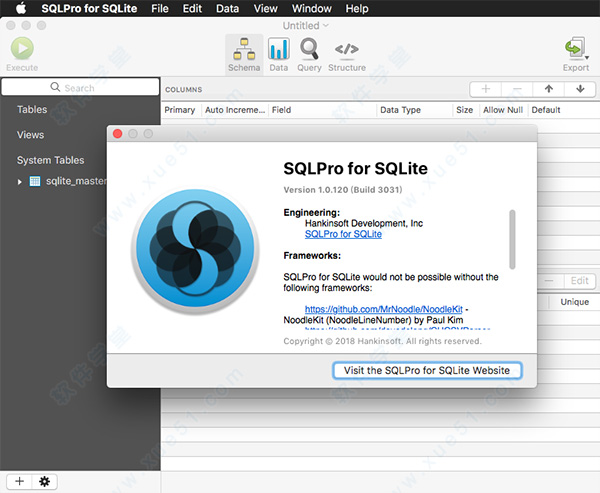Image resolution: width=600 pixels, height=493 pixels.
Task: Expand the sqlite_master tree item
Action: coord(19,182)
